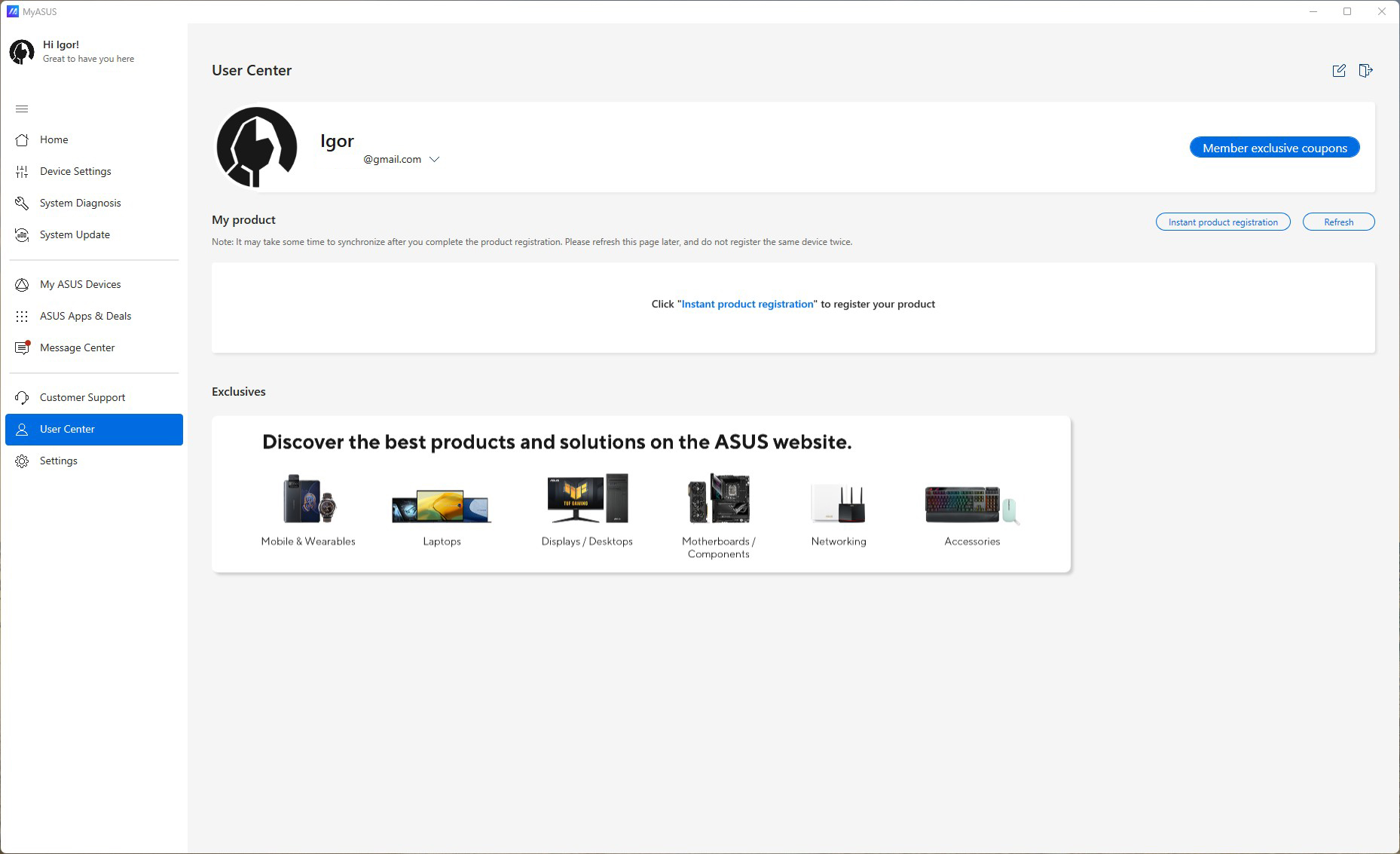The image size is (1400, 854).
Task: Click the ASUS Apps & Deals grid icon
Action: (22, 316)
